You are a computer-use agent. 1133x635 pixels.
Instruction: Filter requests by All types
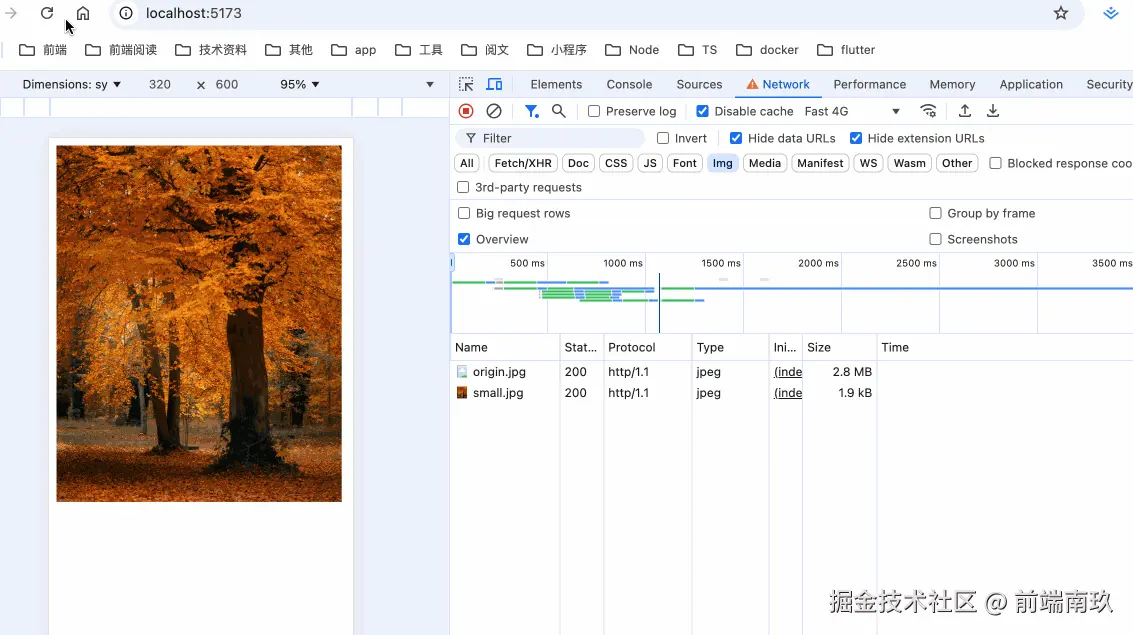(x=467, y=163)
